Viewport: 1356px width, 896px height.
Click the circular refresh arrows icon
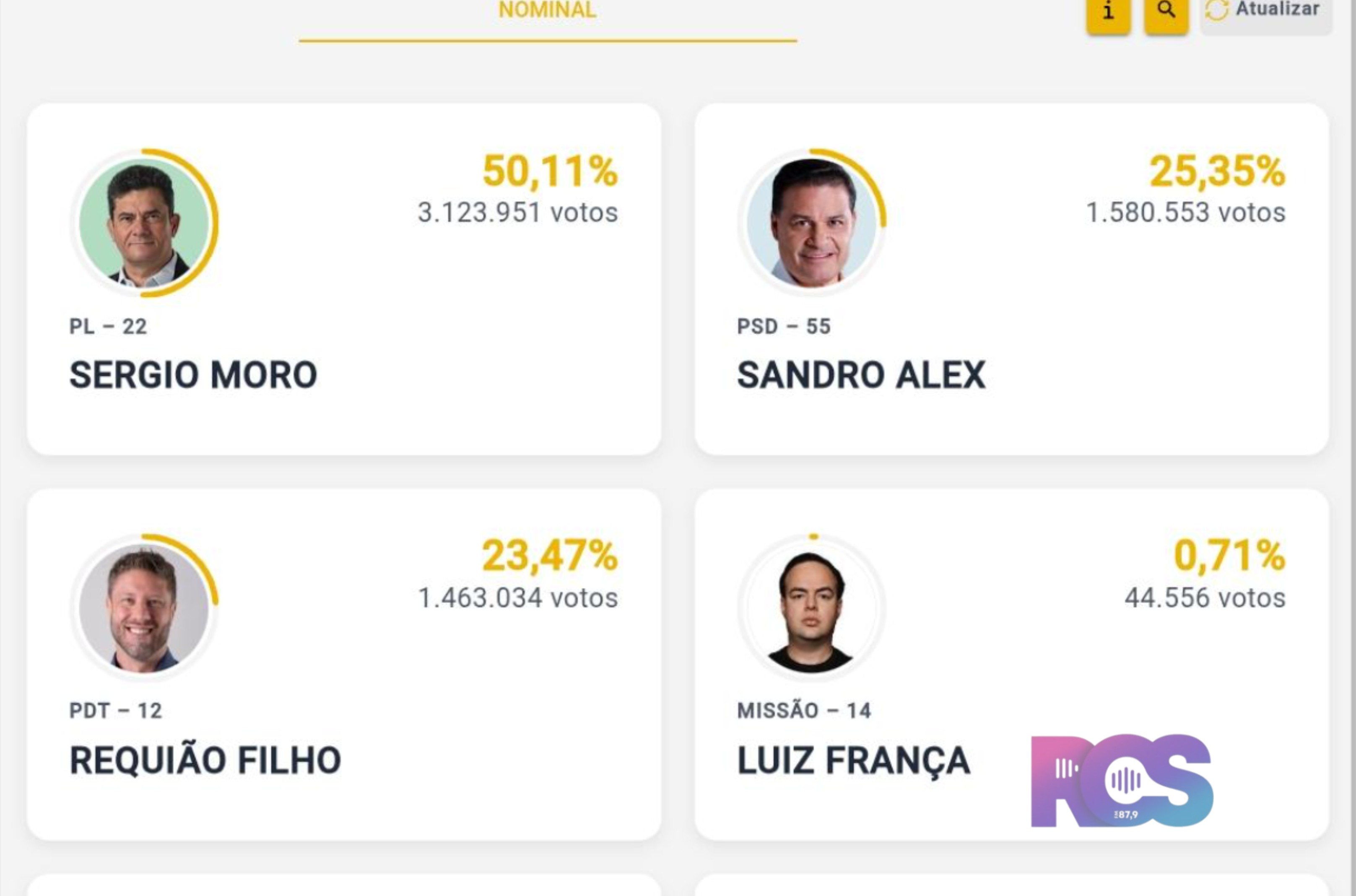1216,10
